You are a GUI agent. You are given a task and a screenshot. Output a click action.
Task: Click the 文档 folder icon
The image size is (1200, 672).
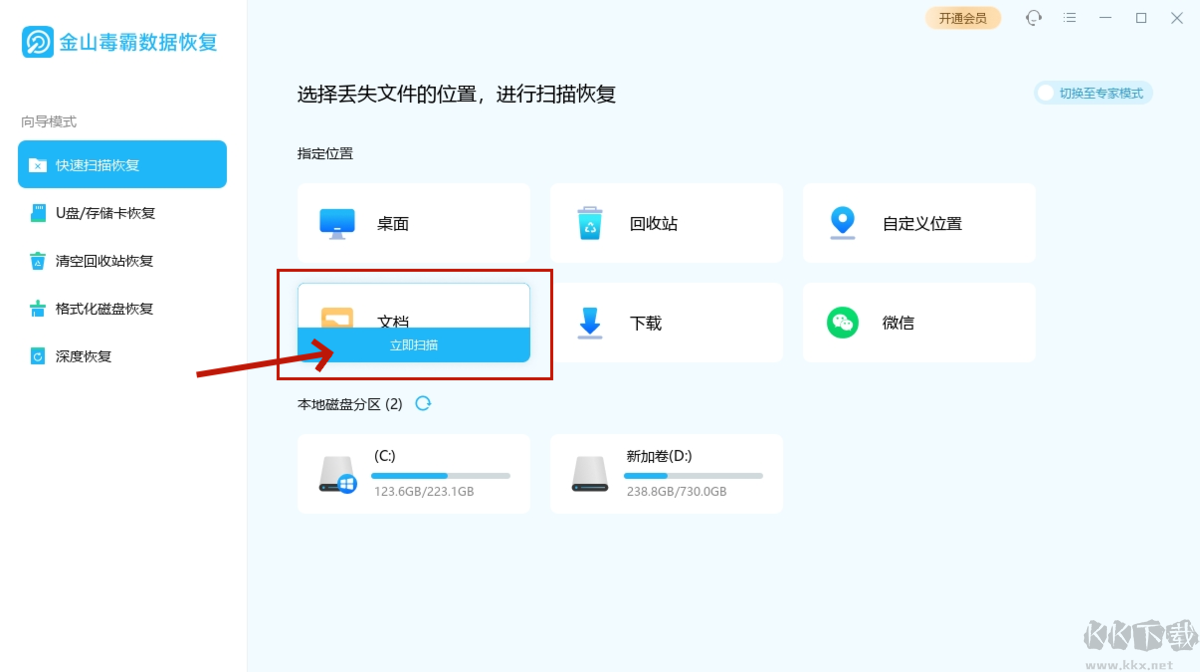[337, 315]
